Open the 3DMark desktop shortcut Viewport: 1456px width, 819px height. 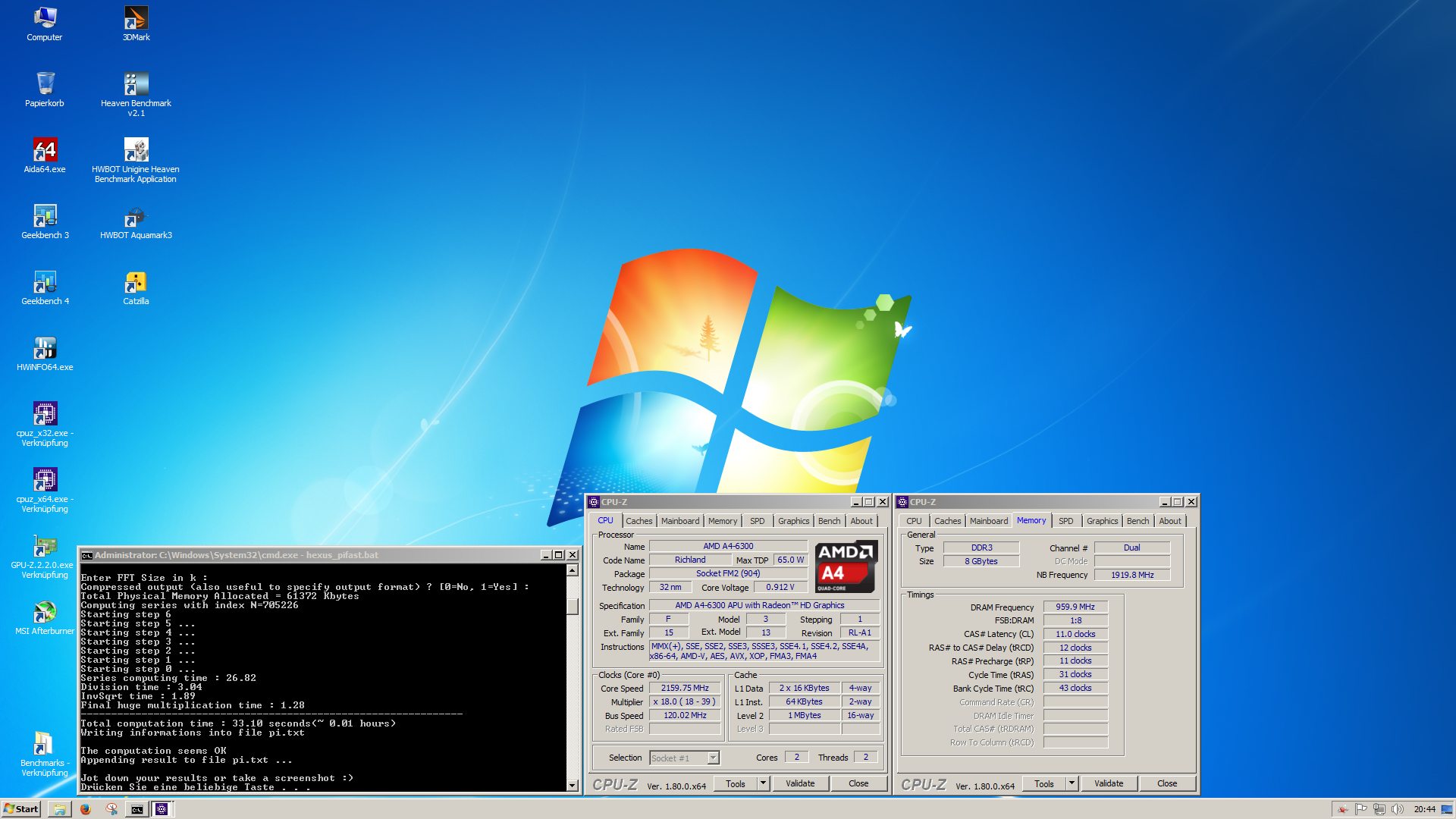point(136,24)
